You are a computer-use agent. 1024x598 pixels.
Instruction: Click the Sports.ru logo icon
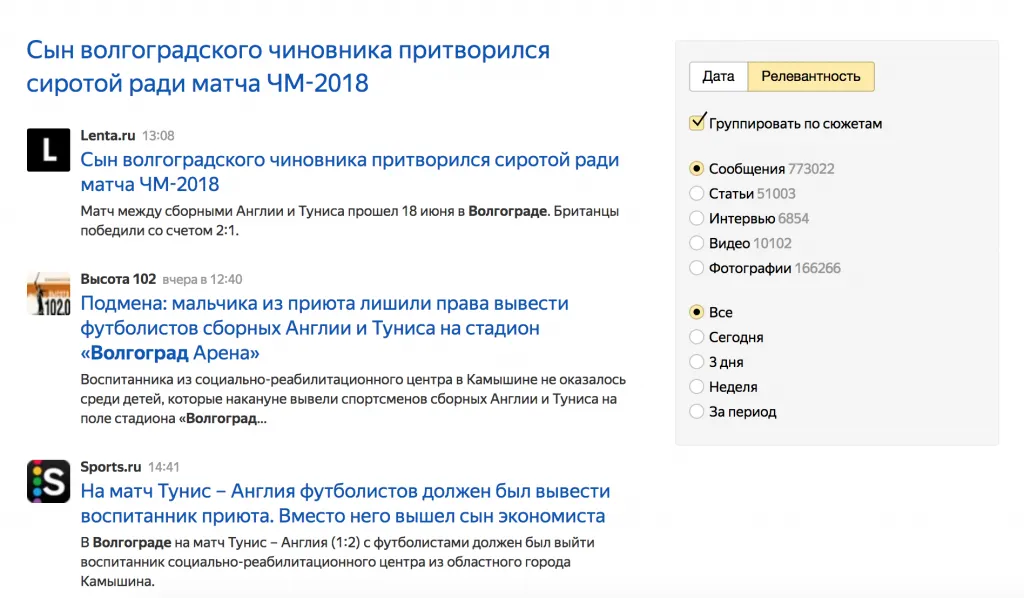(x=48, y=481)
